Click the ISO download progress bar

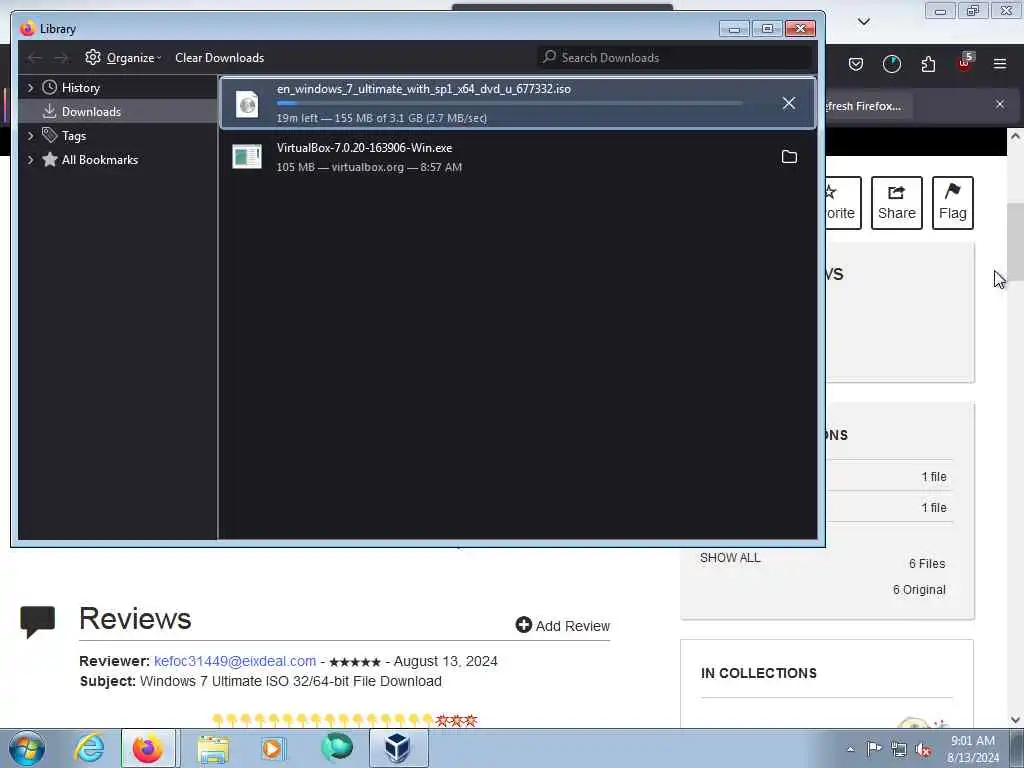509,103
